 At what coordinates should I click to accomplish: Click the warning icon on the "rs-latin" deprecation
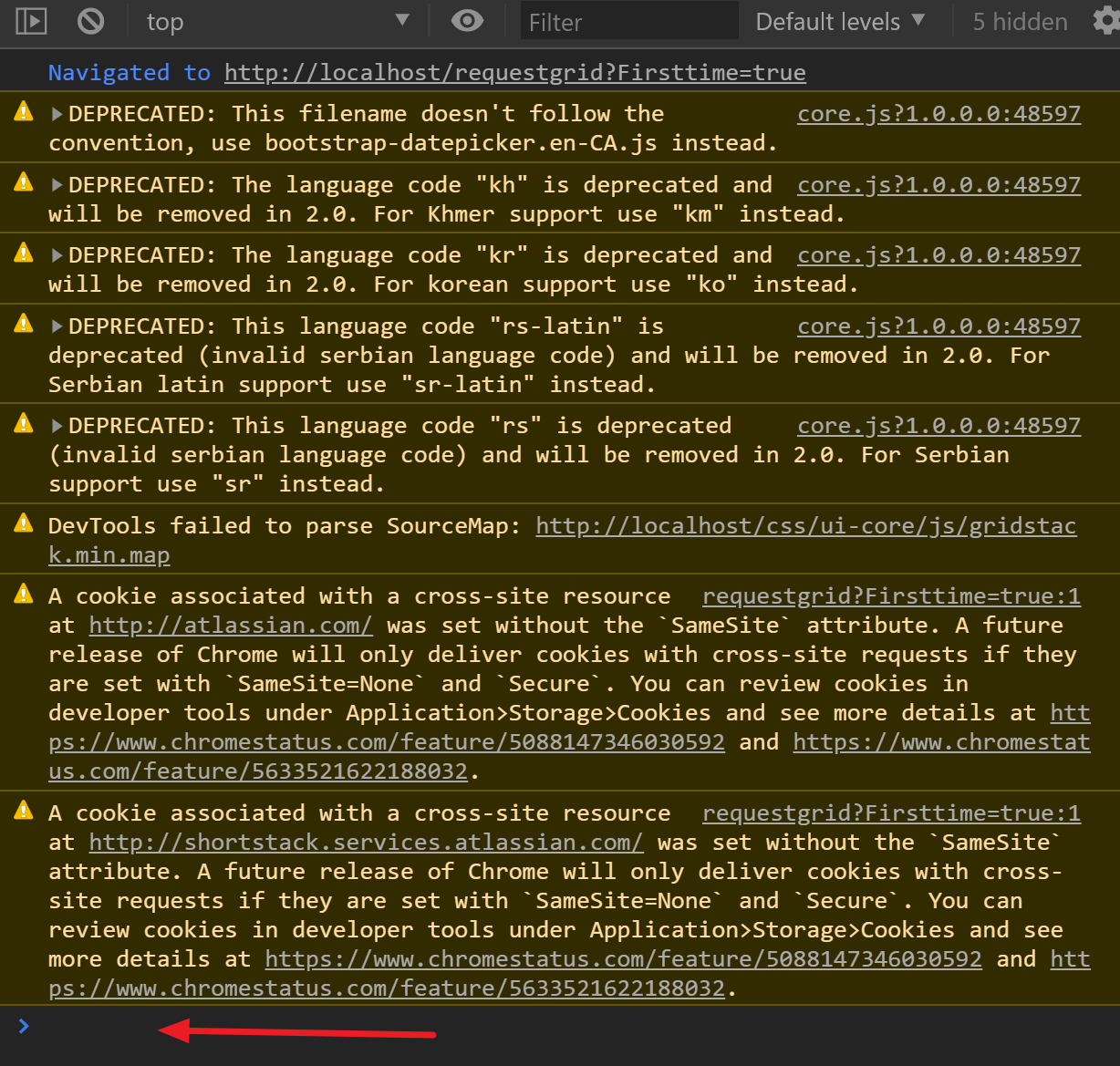(24, 324)
